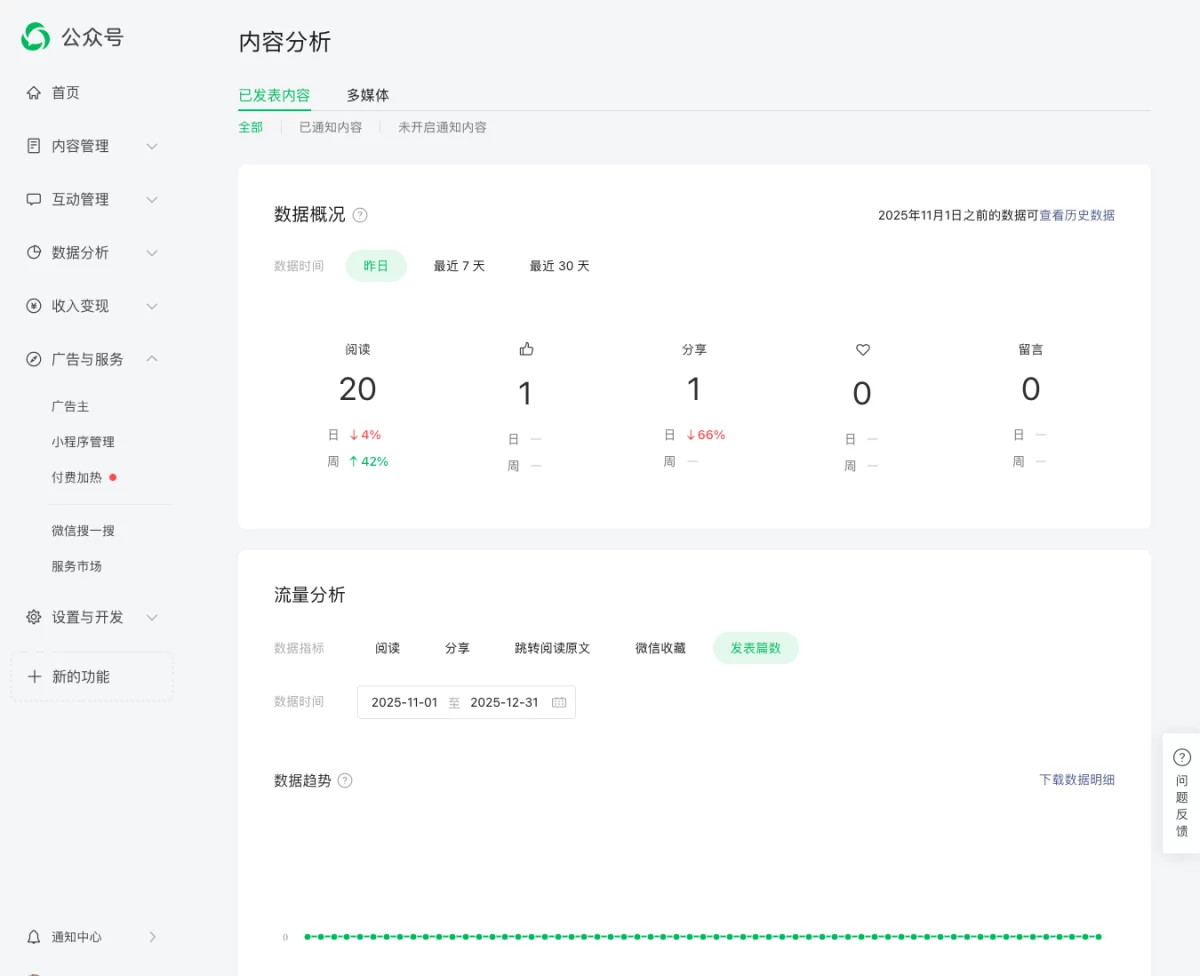
Task: Click the 分享 daily decrease value 66%
Action: (x=711, y=435)
